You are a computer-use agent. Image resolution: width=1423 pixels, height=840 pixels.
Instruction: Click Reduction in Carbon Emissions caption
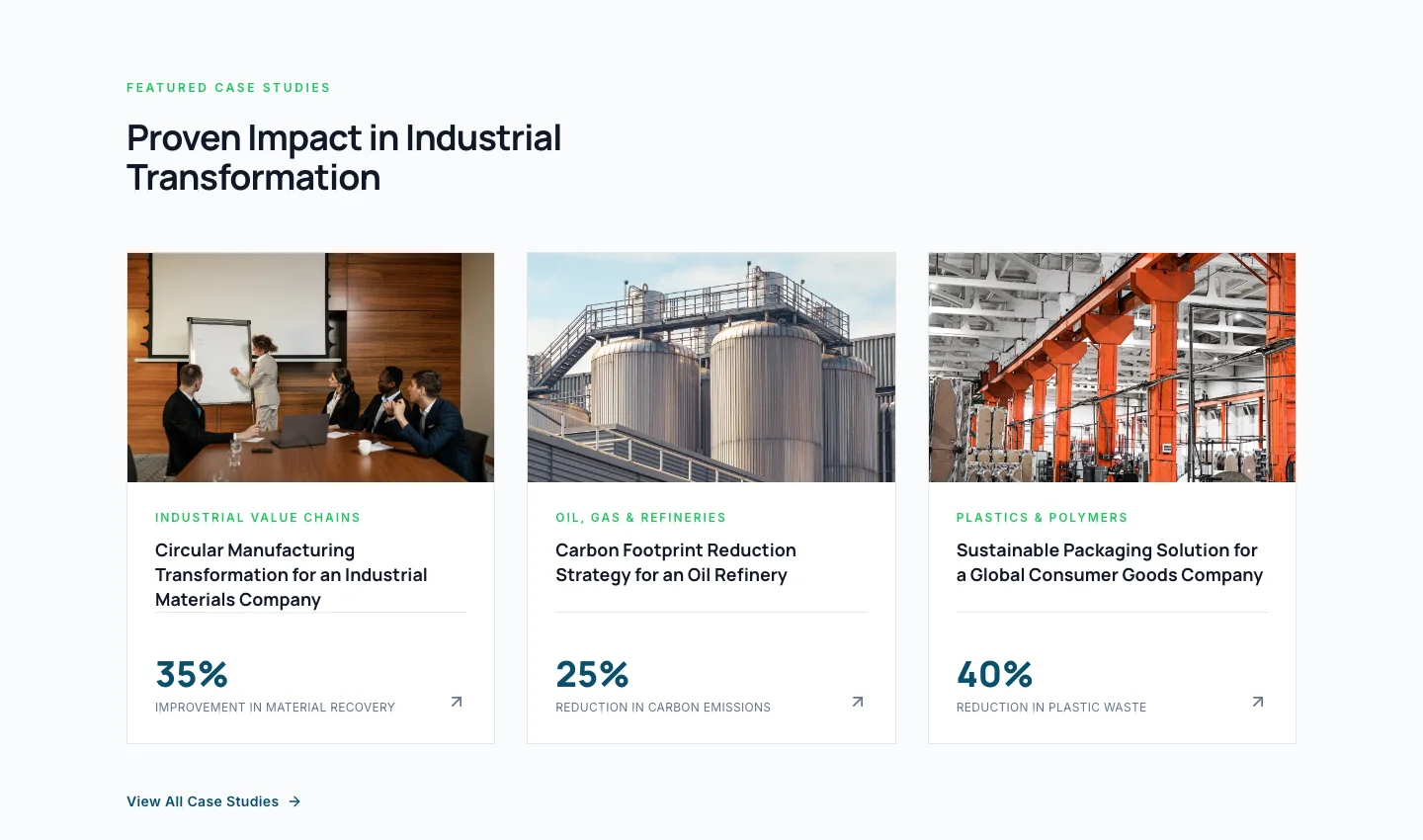click(x=663, y=708)
